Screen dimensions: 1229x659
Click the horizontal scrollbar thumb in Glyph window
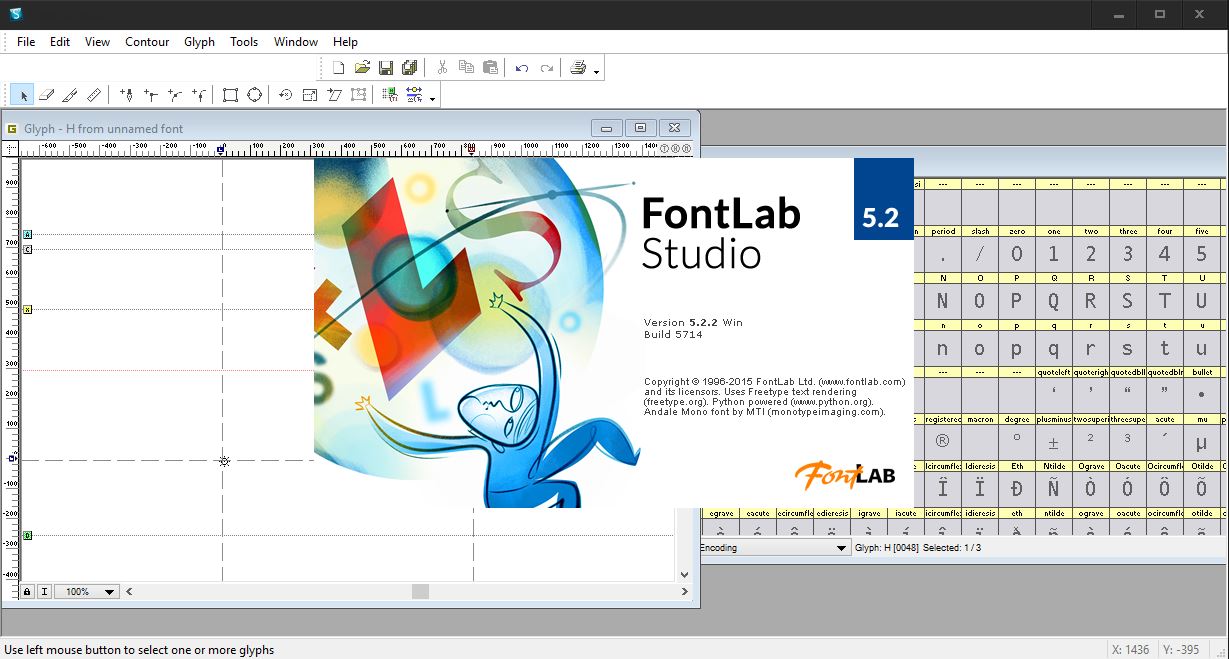coord(420,592)
